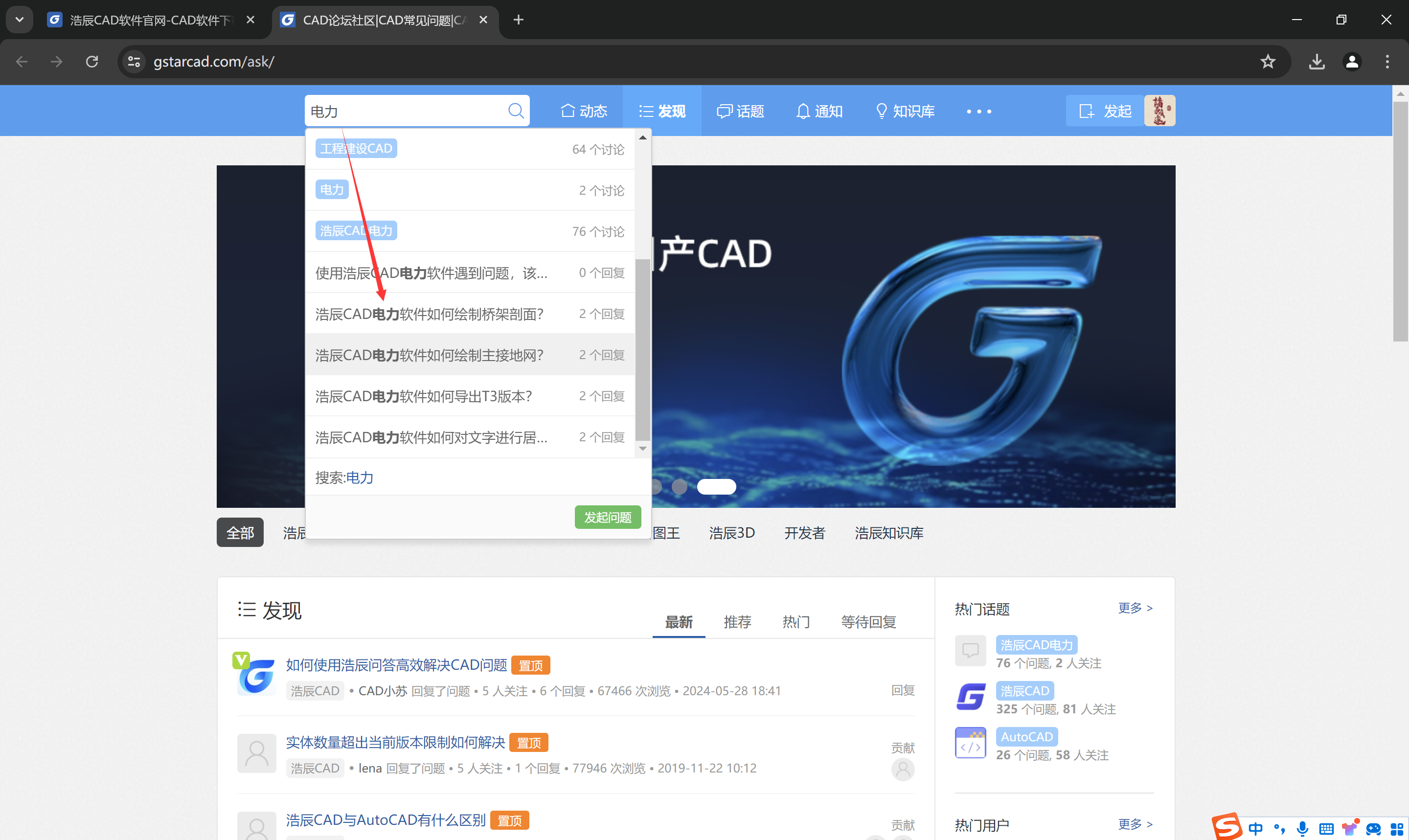Open browser downloads icon
The height and width of the screenshot is (840, 1409).
1316,61
